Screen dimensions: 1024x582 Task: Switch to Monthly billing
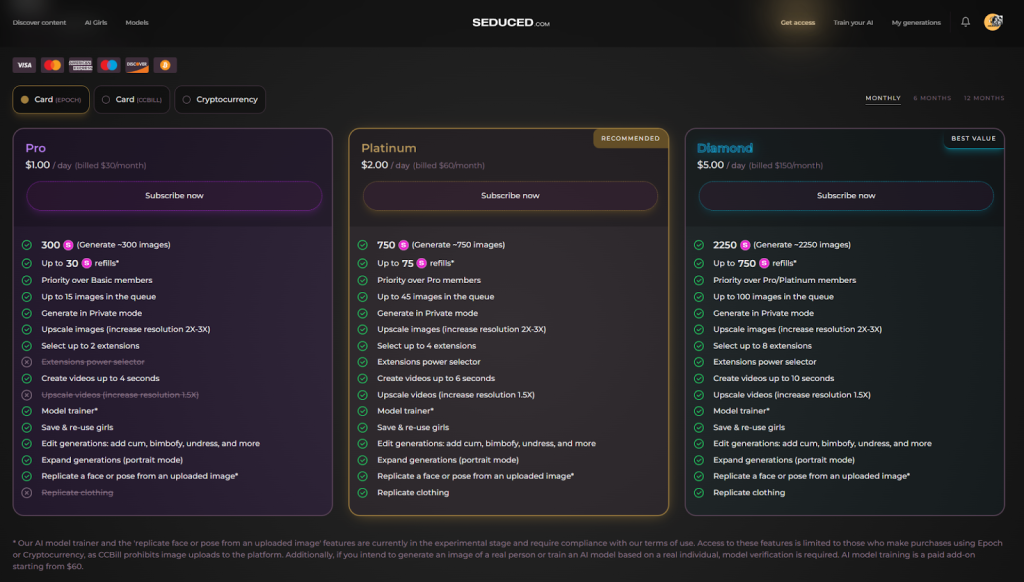[x=883, y=98]
